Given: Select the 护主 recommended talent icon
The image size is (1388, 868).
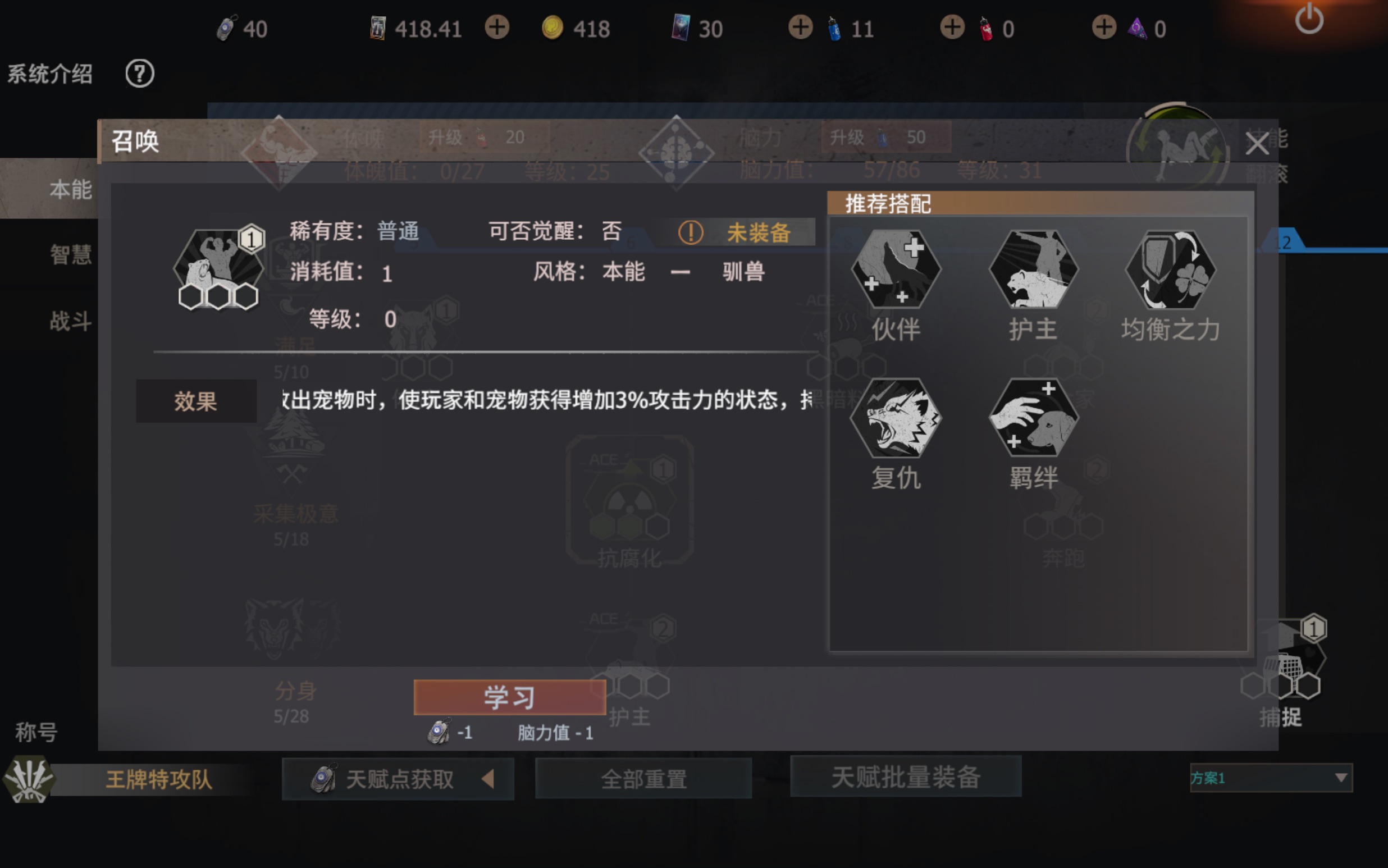Looking at the screenshot, I should tap(1034, 269).
